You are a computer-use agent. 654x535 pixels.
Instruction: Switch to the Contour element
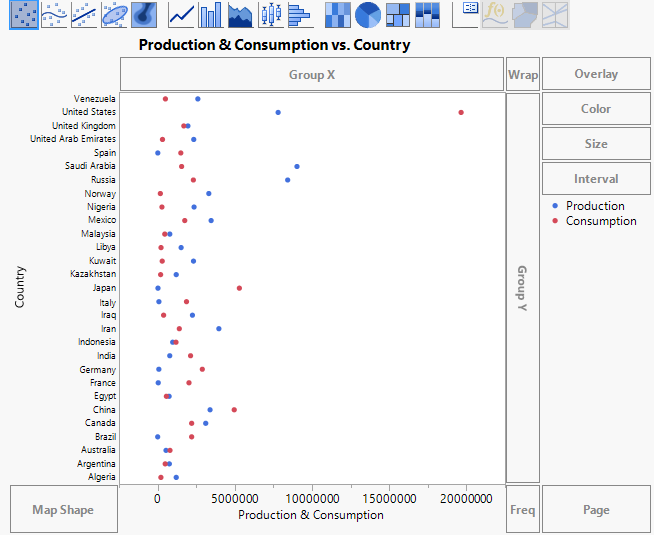pos(145,14)
